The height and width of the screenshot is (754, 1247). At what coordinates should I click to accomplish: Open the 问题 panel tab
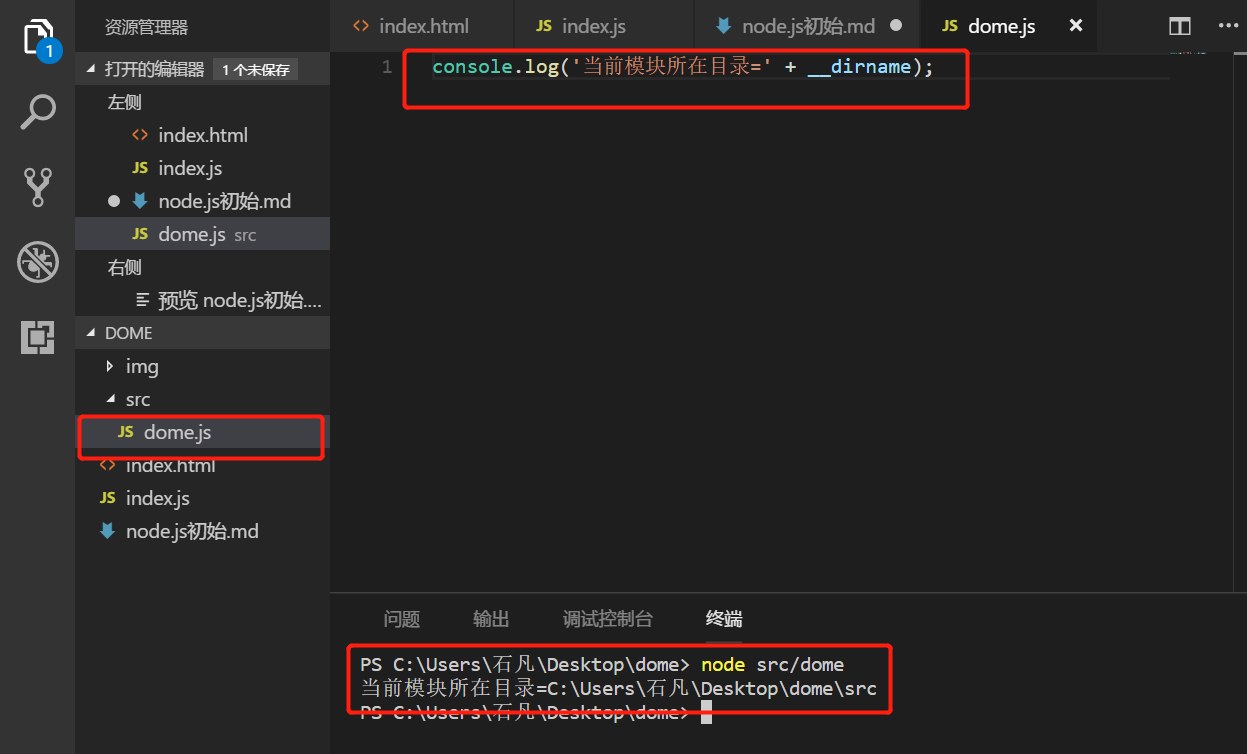coord(402,619)
